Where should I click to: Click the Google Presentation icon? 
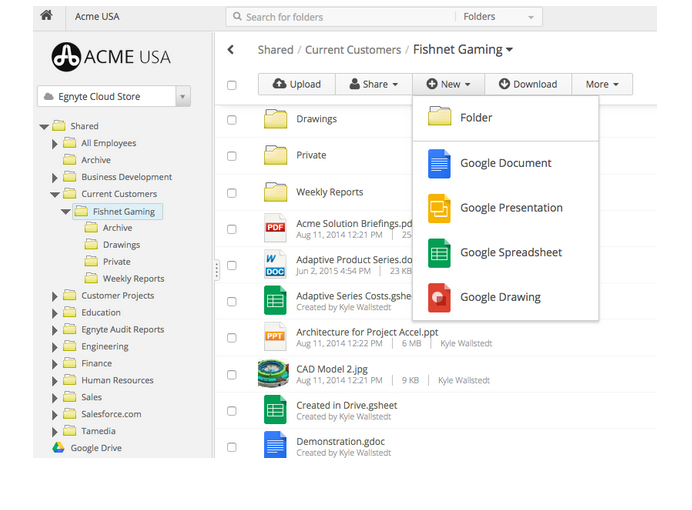click(439, 208)
